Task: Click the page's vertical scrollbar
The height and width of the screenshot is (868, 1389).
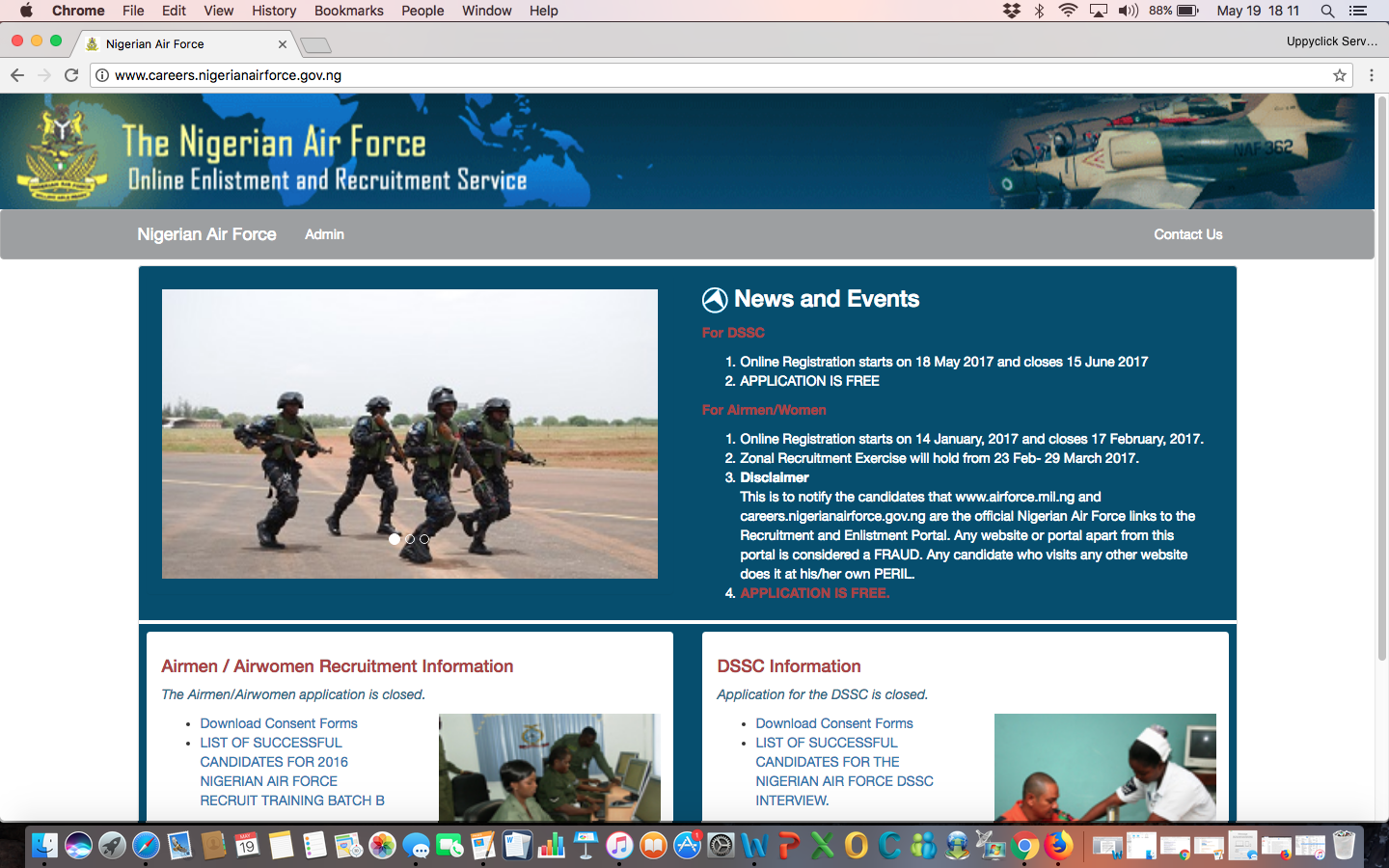Action: coord(1382,378)
